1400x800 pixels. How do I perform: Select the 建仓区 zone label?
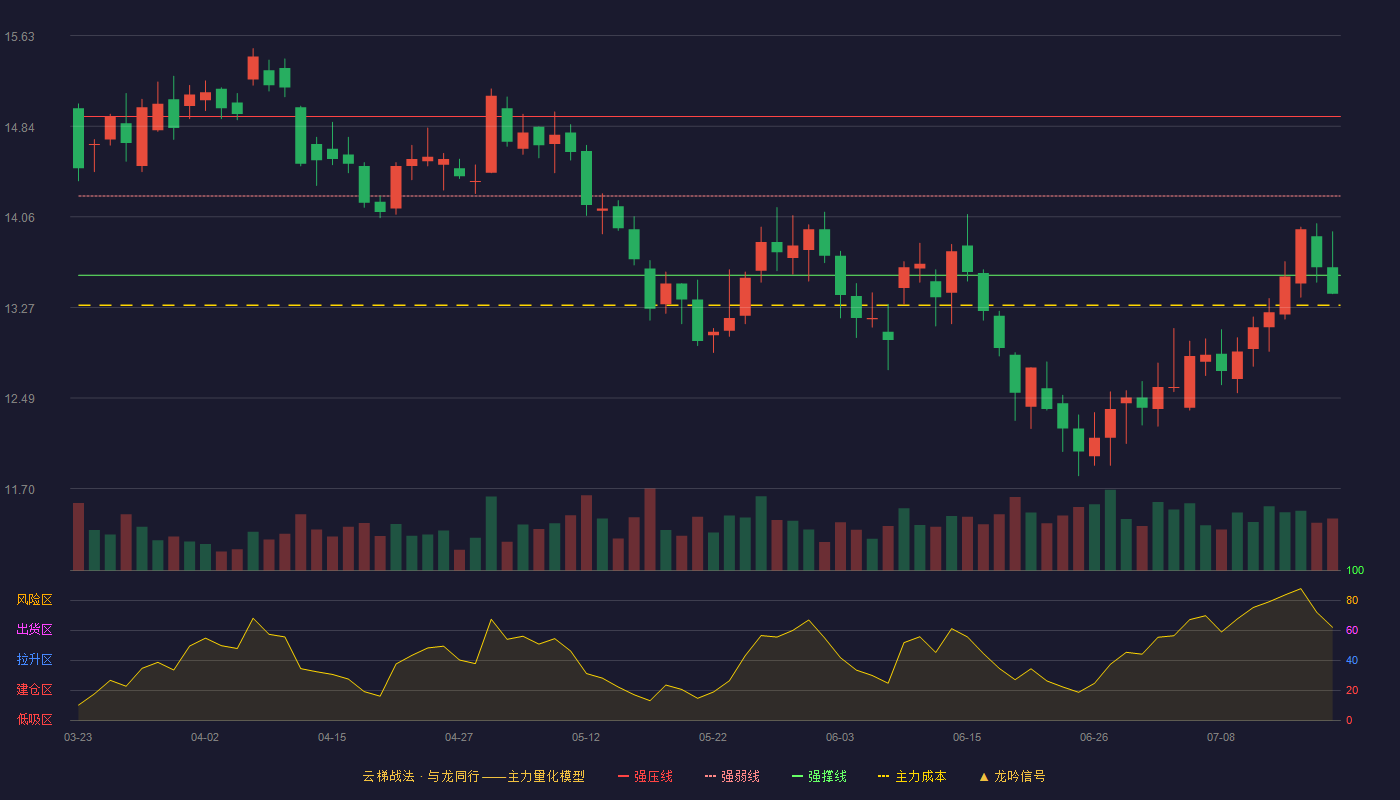coord(34,690)
